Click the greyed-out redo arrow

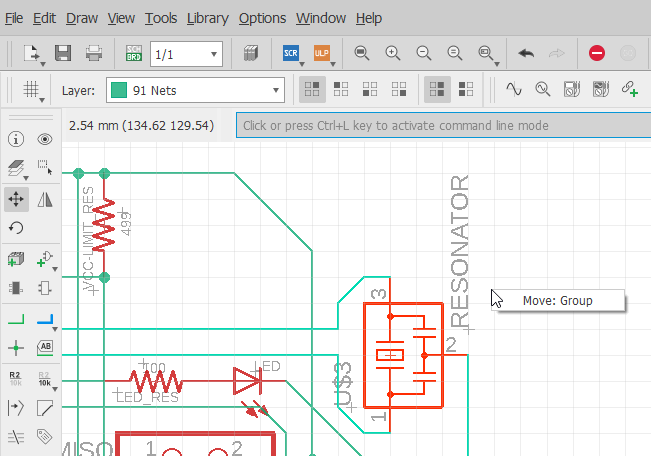click(557, 53)
